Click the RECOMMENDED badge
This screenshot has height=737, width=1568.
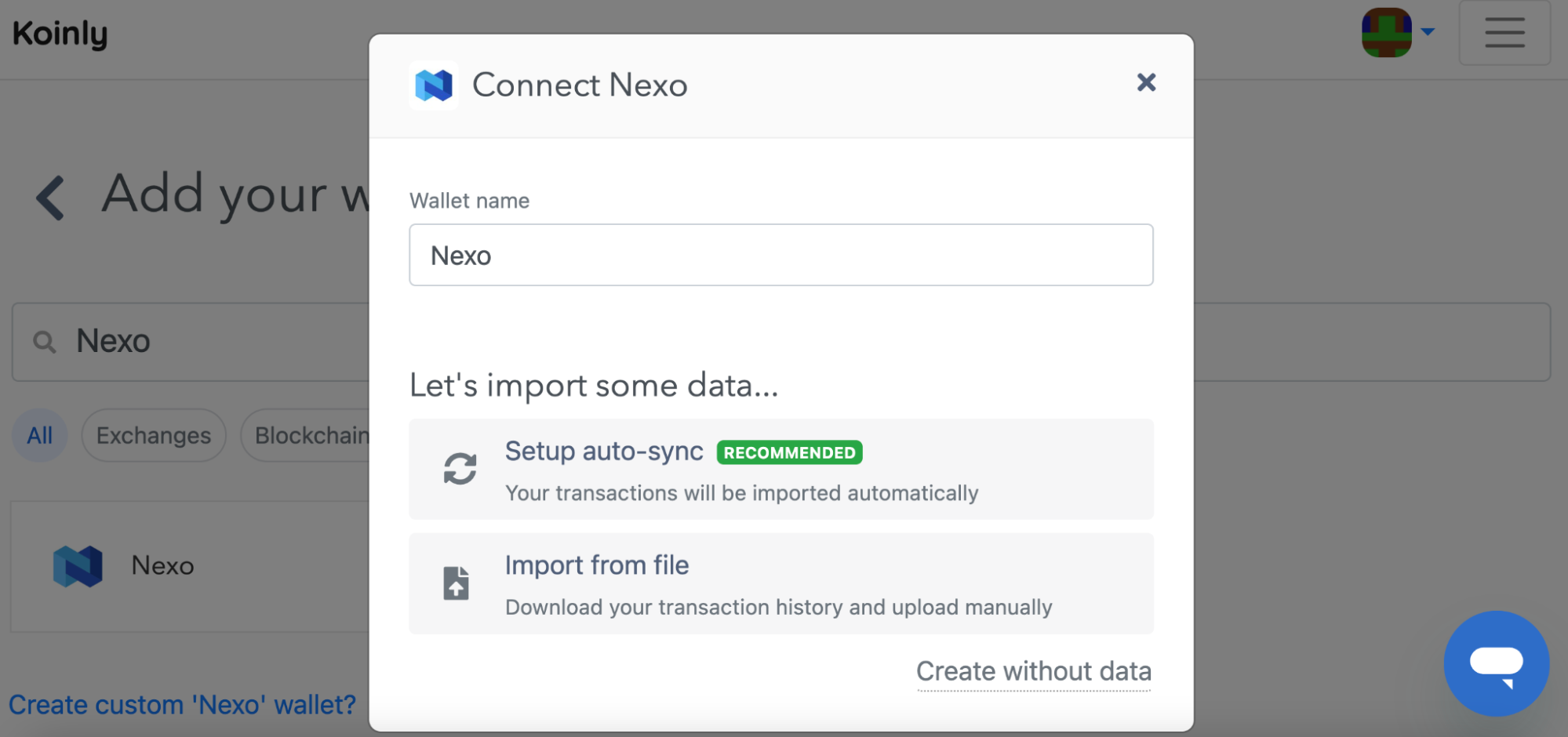coord(789,452)
